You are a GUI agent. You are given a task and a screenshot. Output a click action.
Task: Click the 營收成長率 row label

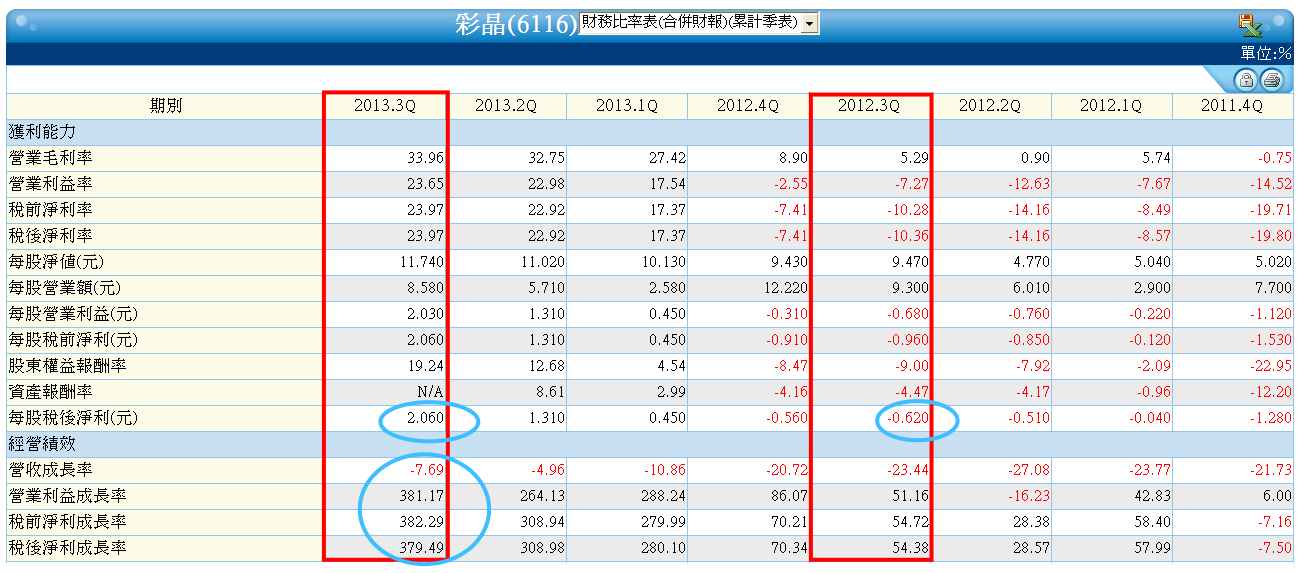[50, 469]
